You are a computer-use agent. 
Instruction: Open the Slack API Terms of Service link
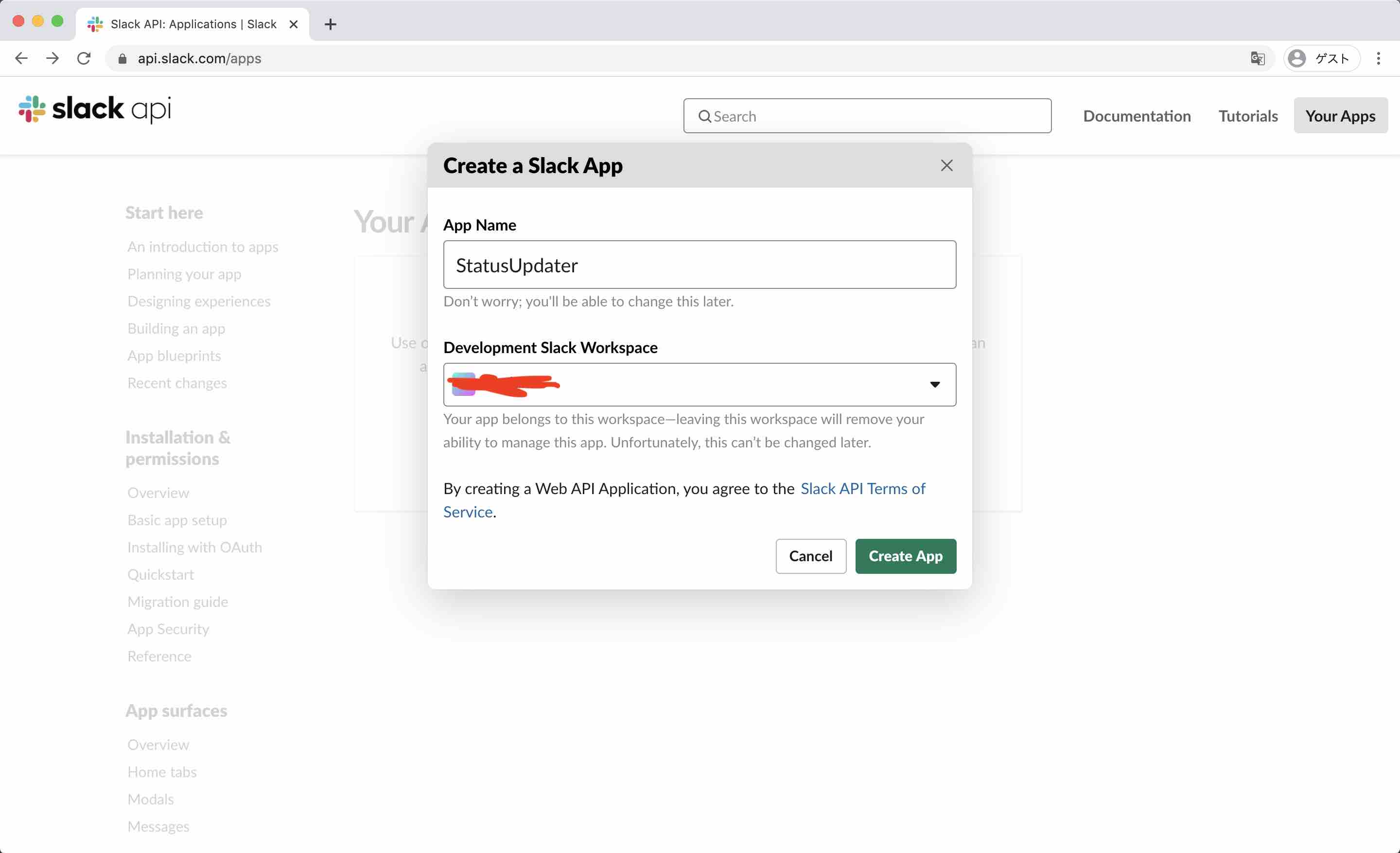pyautogui.click(x=862, y=489)
